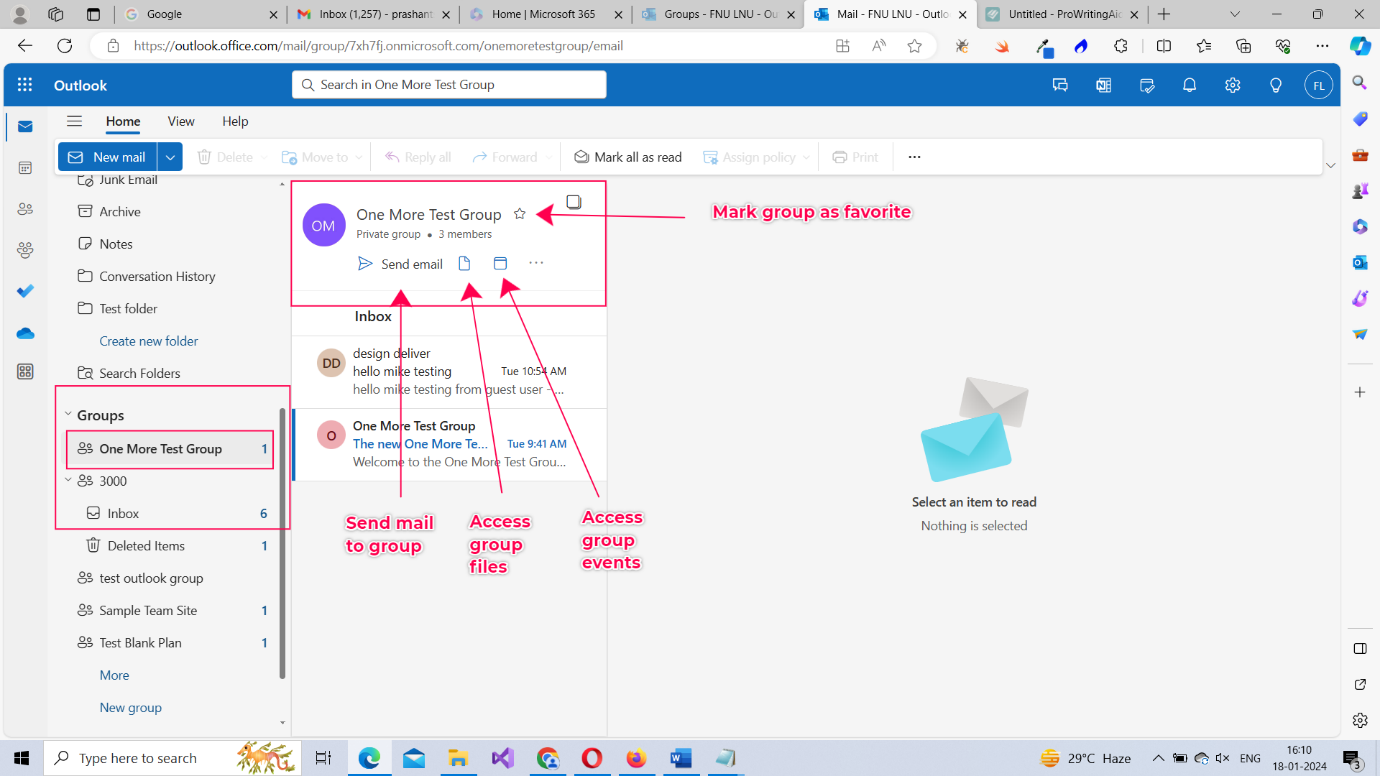The width and height of the screenshot is (1380, 776).
Task: Open ribbon more commands ellipsis
Action: 914,157
